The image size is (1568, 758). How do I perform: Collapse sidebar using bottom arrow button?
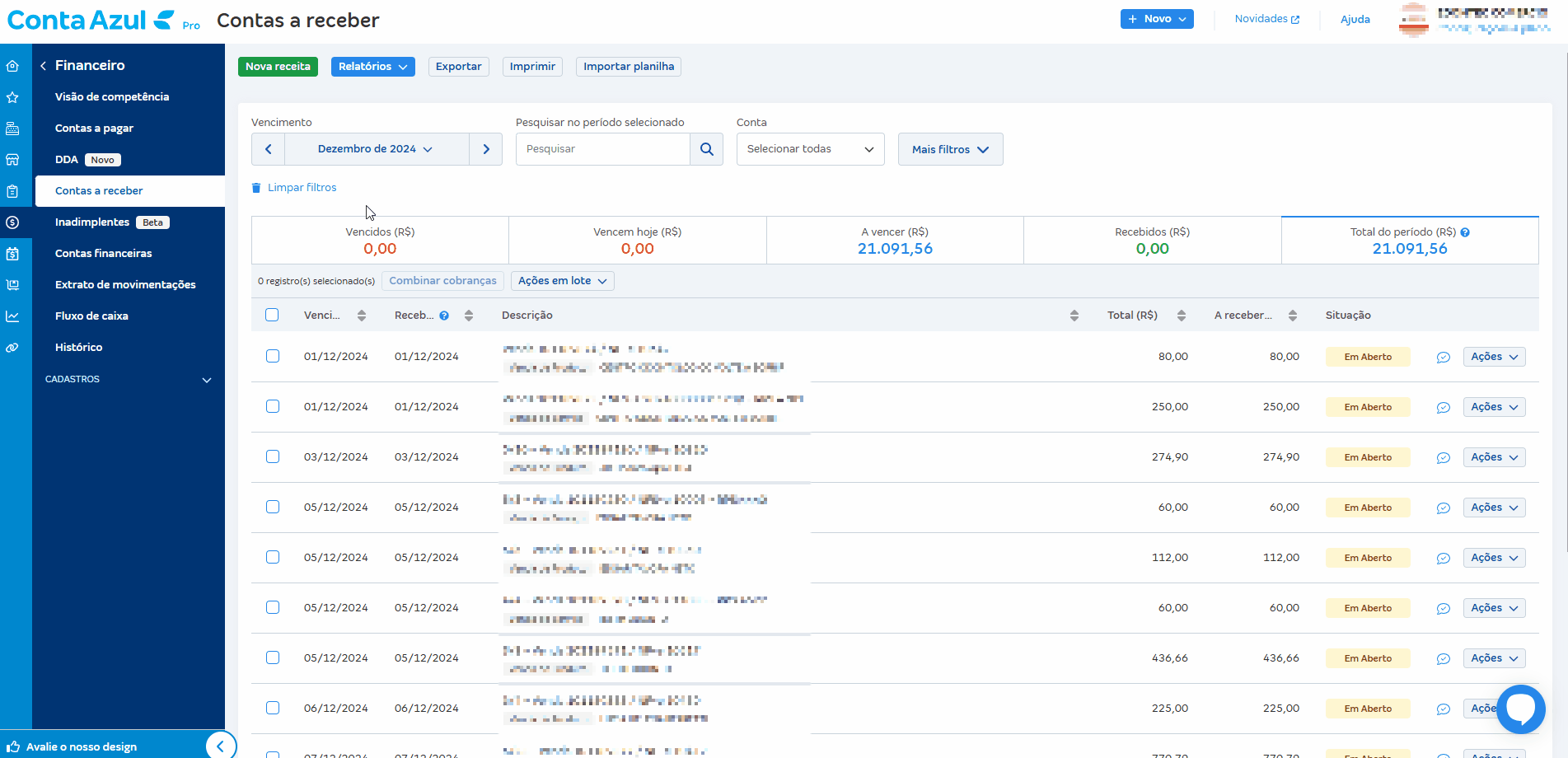pyautogui.click(x=220, y=746)
